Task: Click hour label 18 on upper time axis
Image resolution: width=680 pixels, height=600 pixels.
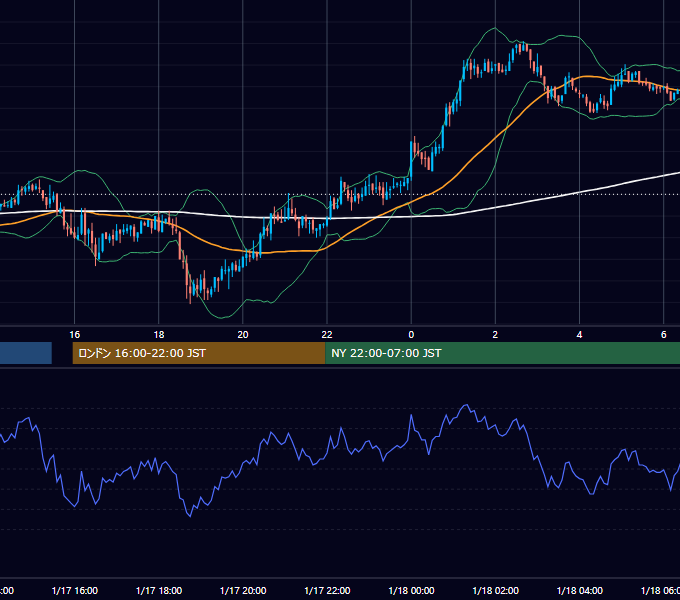Action: coord(159,334)
